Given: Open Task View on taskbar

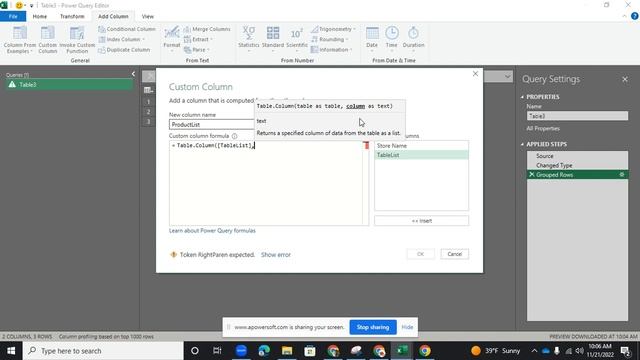Looking at the screenshot, I should point(217,351).
